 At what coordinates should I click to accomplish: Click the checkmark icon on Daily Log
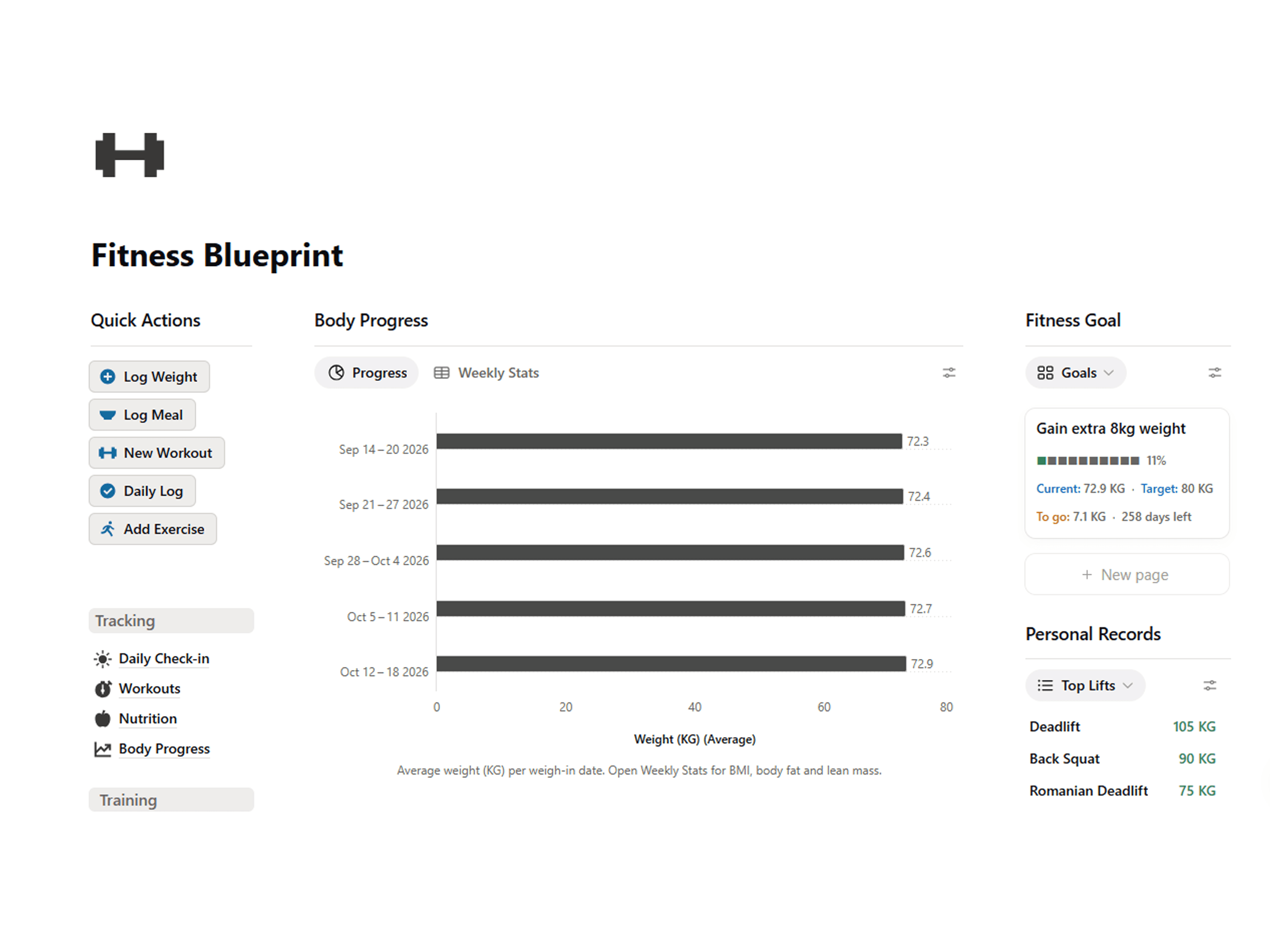(107, 491)
